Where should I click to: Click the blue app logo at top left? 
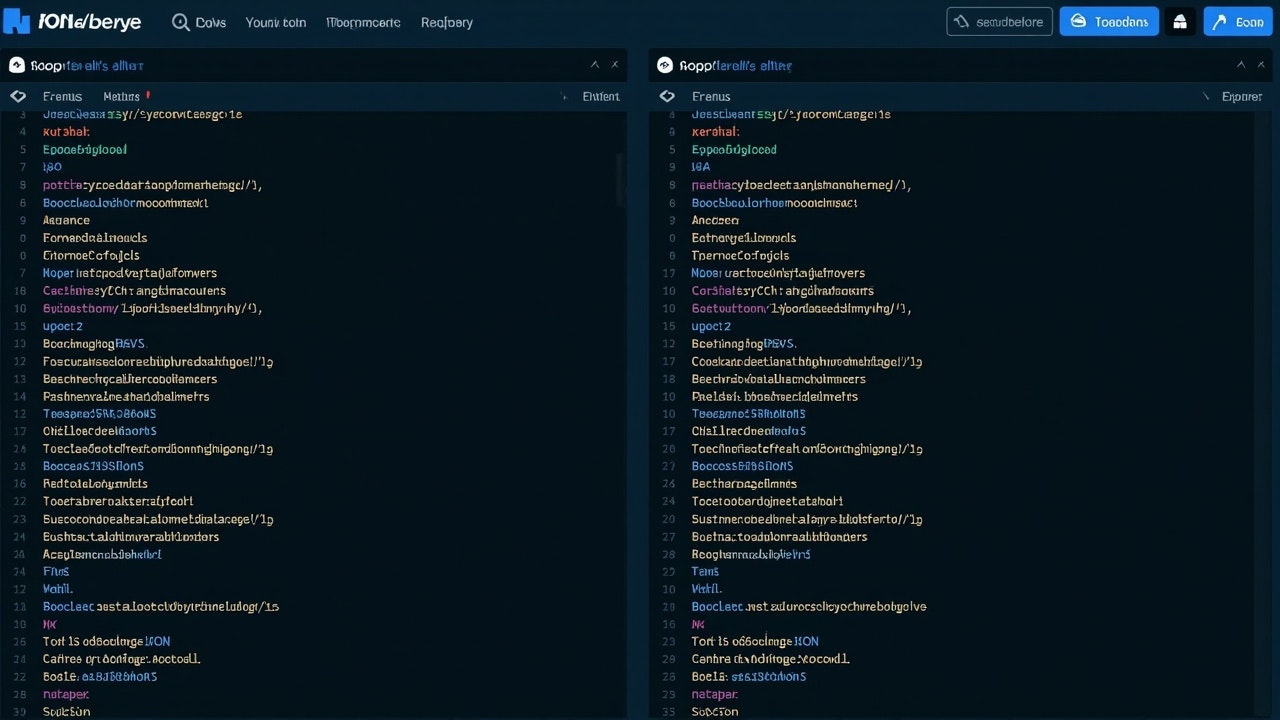[16, 21]
